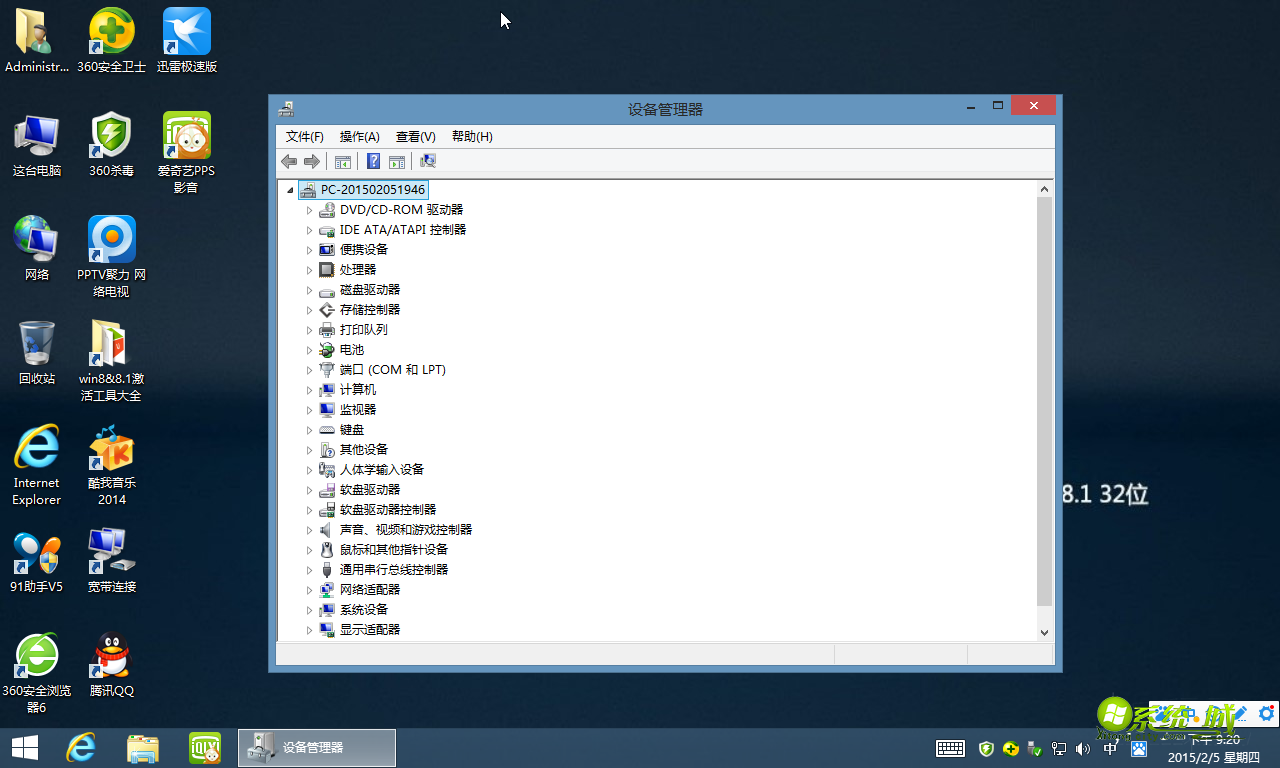Click the Windows Start button

coord(23,748)
